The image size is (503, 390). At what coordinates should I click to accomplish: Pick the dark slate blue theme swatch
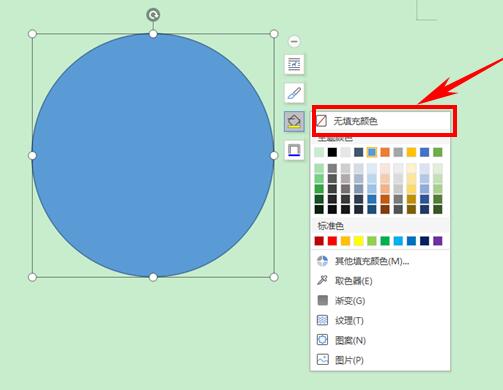pyautogui.click(x=359, y=152)
